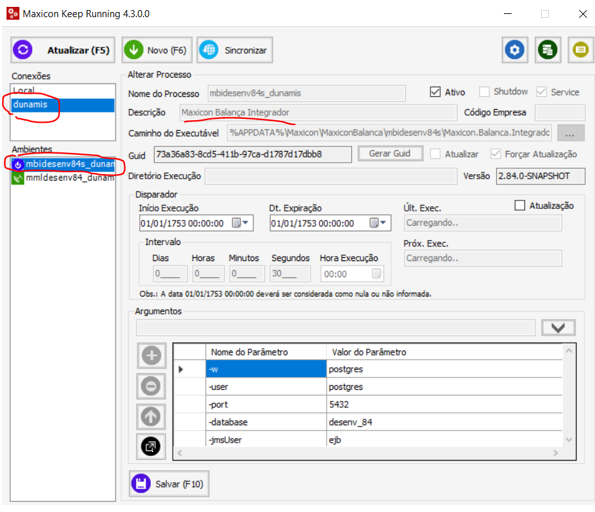595x512 pixels.
Task: Select the dunamis connection
Action: 63,105
